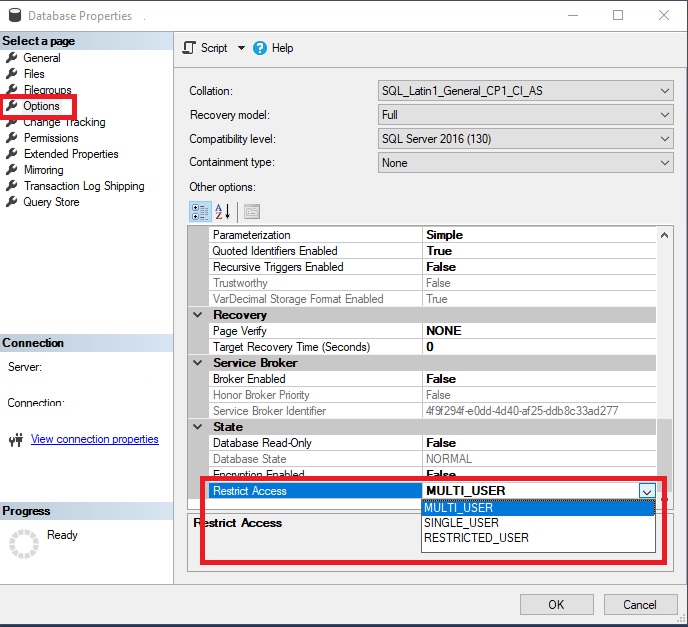688x627 pixels.
Task: Collapse the Recovery category
Action: [x=198, y=315]
